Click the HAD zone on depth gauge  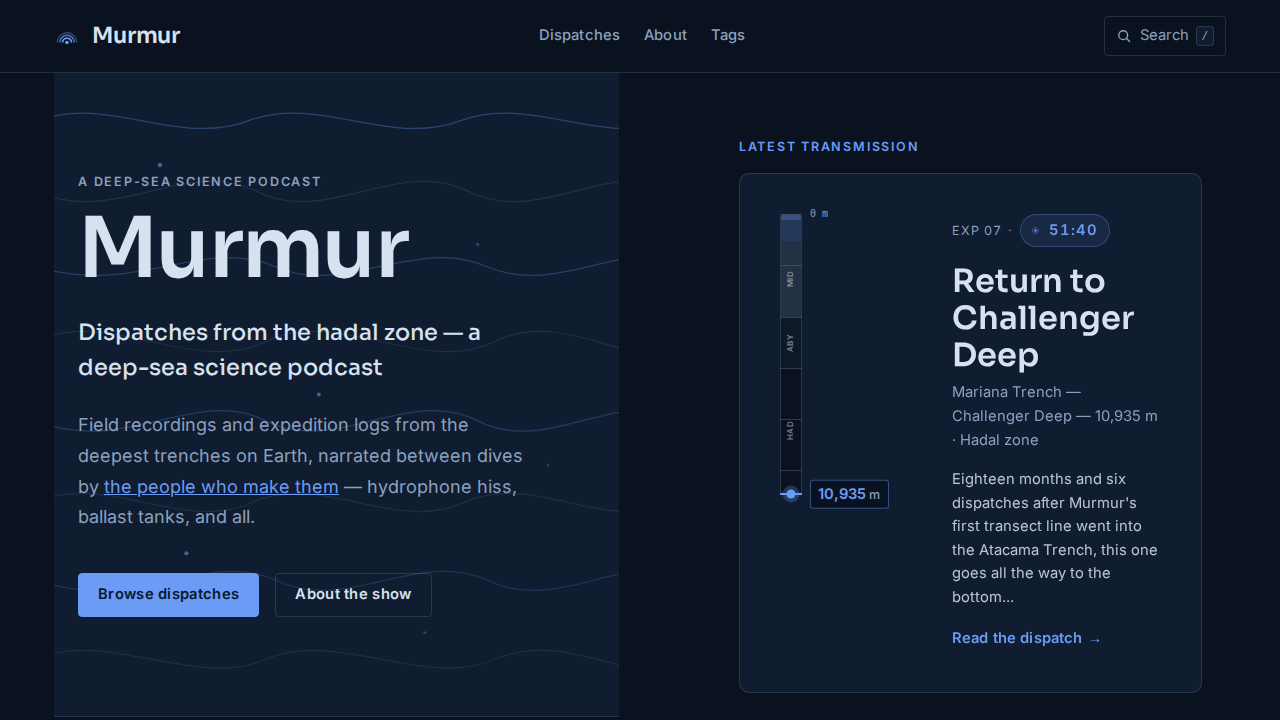point(791,431)
